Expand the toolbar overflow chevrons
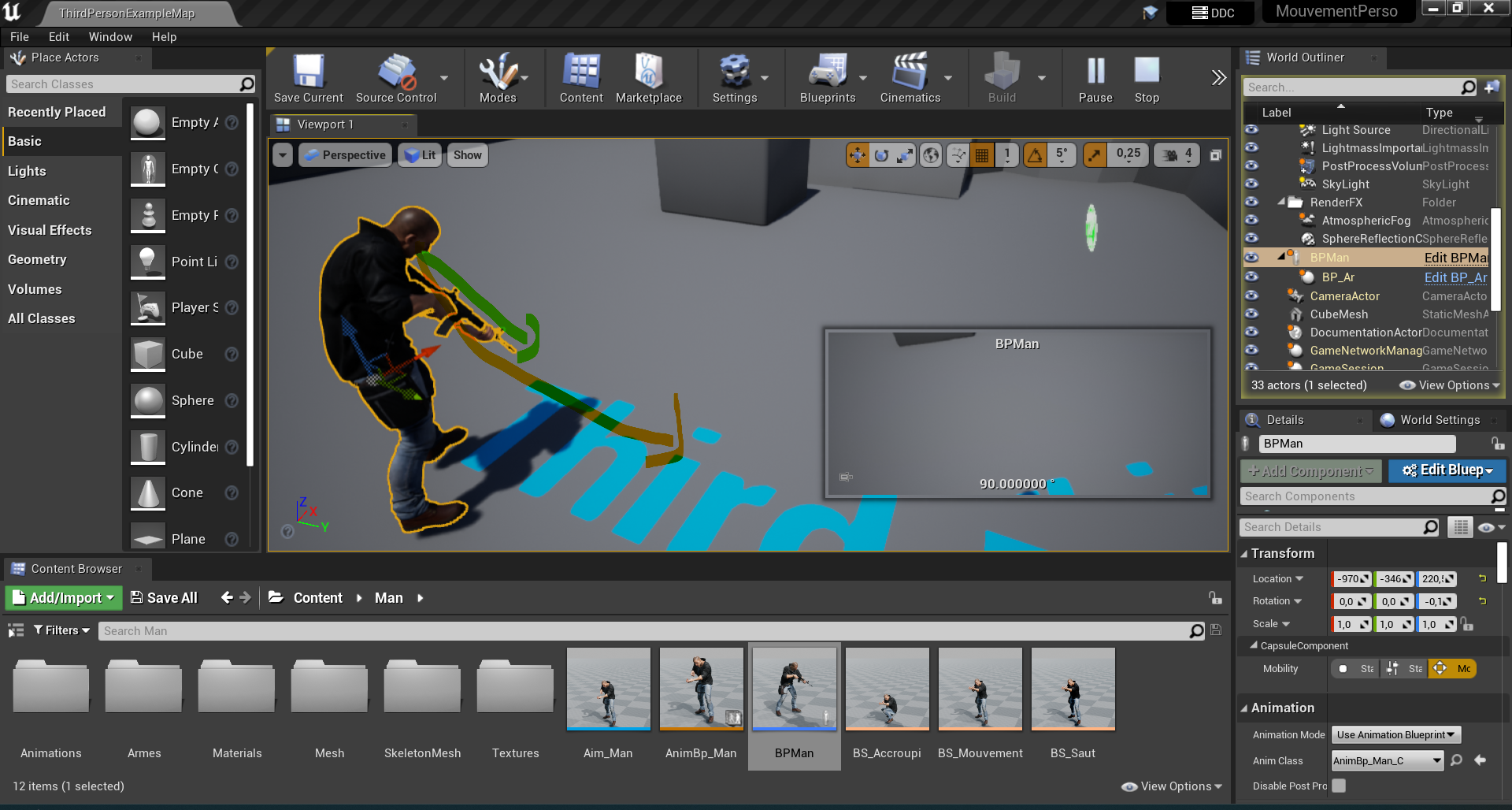1512x810 pixels. (1218, 77)
